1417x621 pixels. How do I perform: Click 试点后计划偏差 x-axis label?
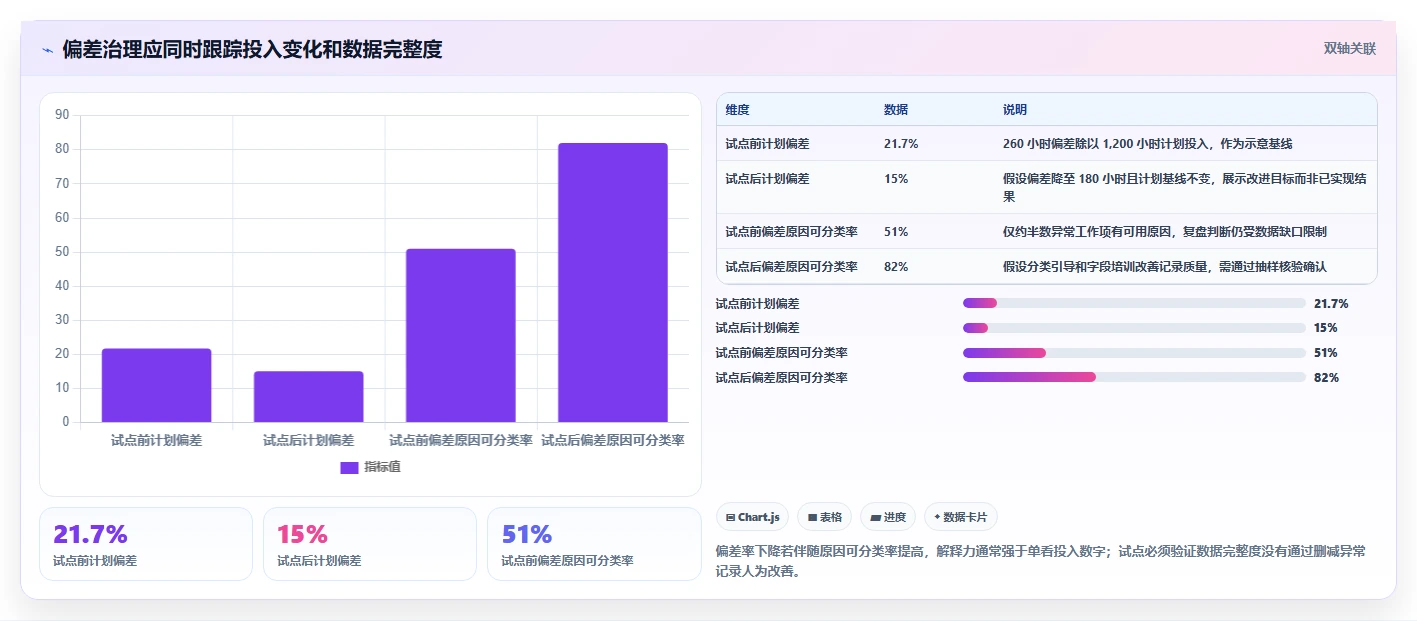tap(308, 440)
